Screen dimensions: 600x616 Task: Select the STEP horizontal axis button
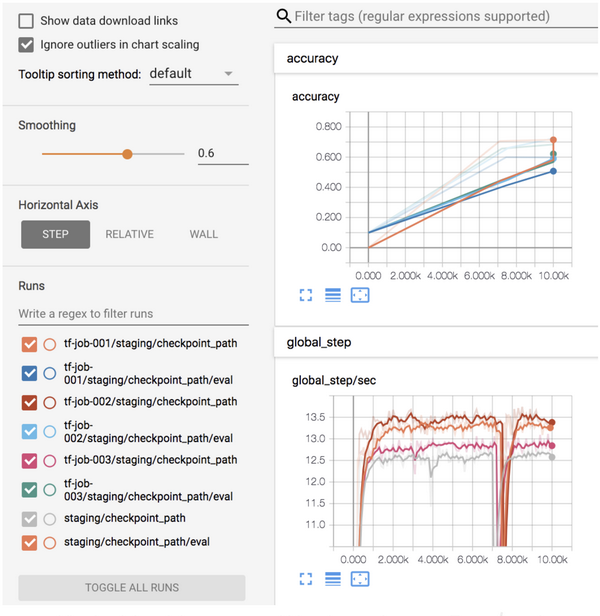[x=55, y=235]
